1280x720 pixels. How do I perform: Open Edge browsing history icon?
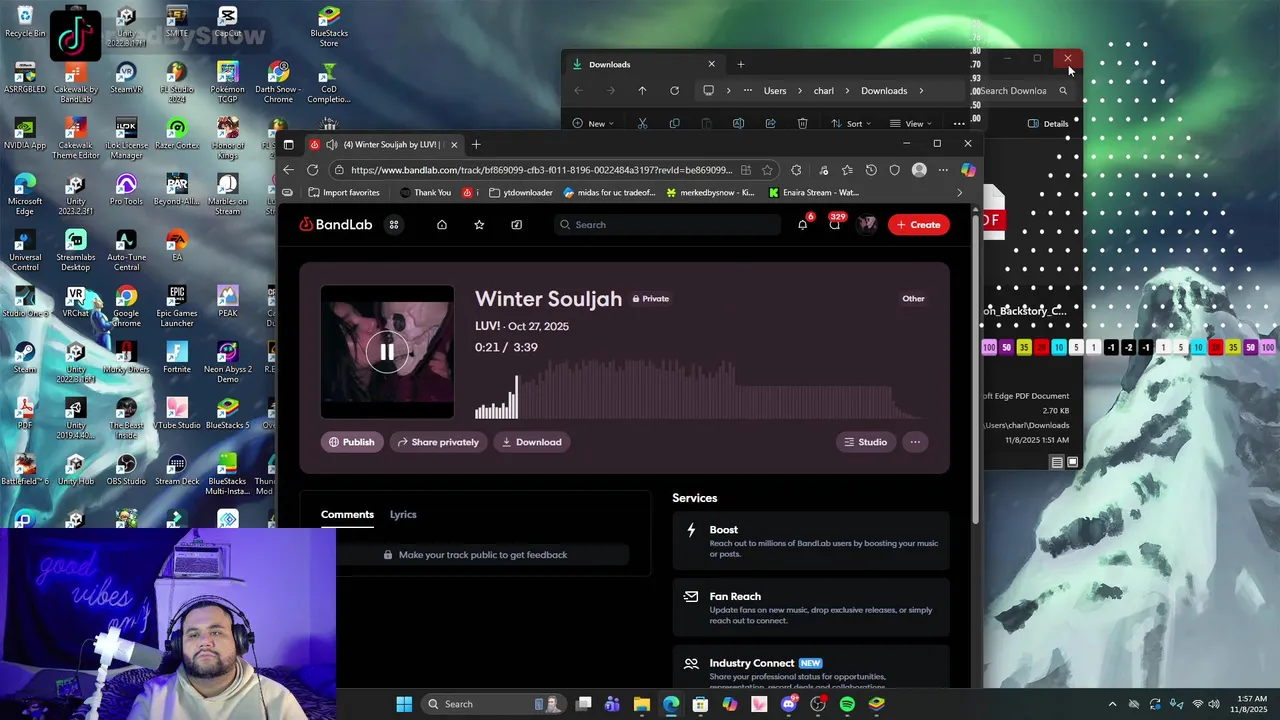871,170
